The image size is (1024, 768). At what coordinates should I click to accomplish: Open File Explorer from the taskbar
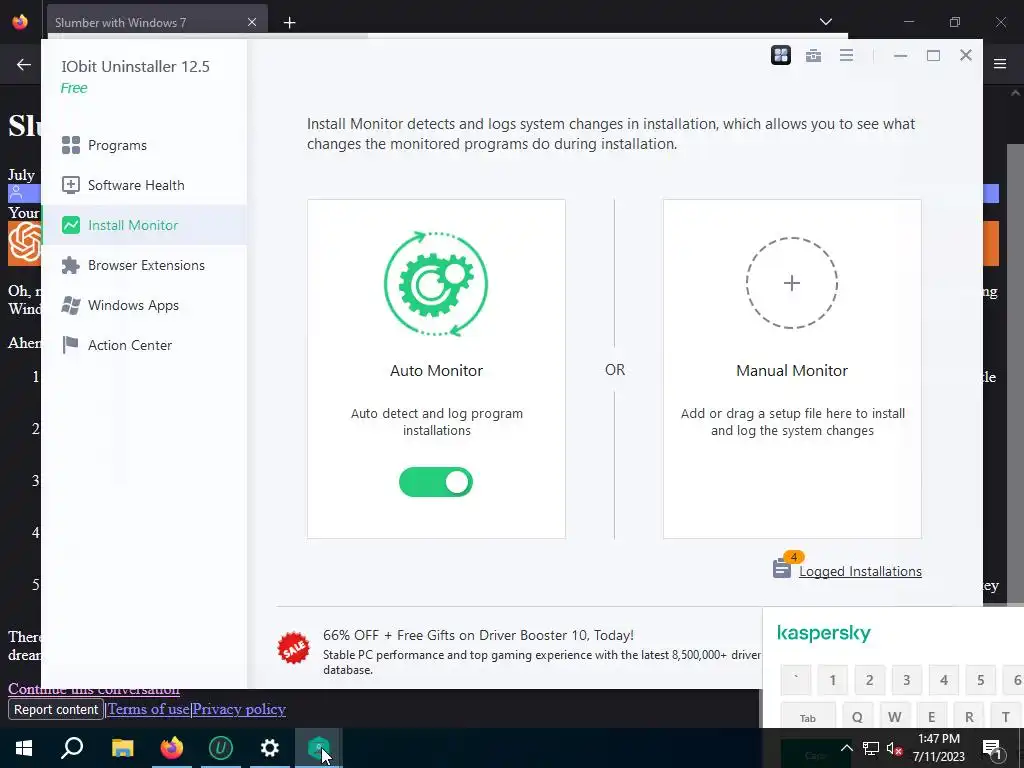[122, 748]
